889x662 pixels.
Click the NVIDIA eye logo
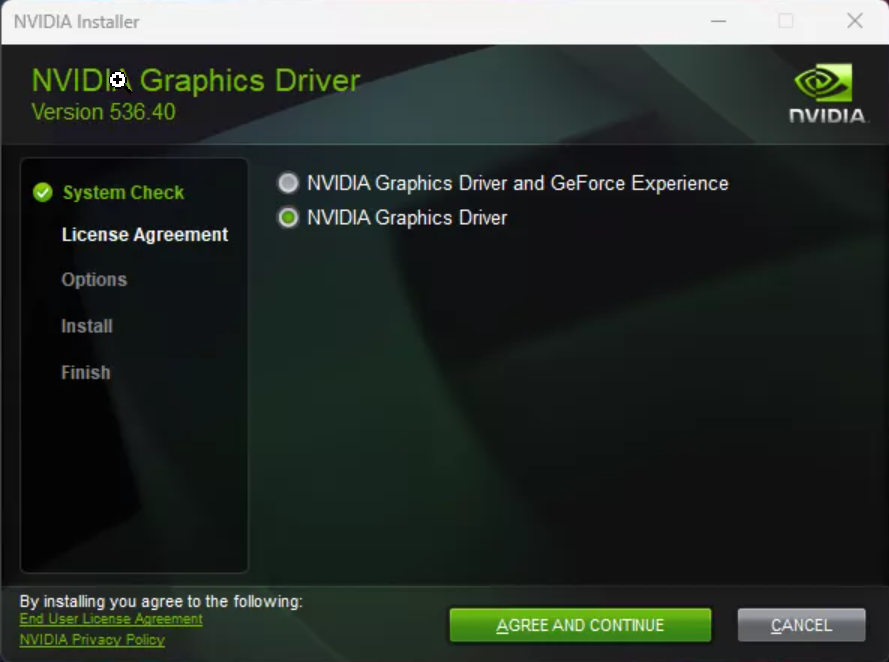823,84
